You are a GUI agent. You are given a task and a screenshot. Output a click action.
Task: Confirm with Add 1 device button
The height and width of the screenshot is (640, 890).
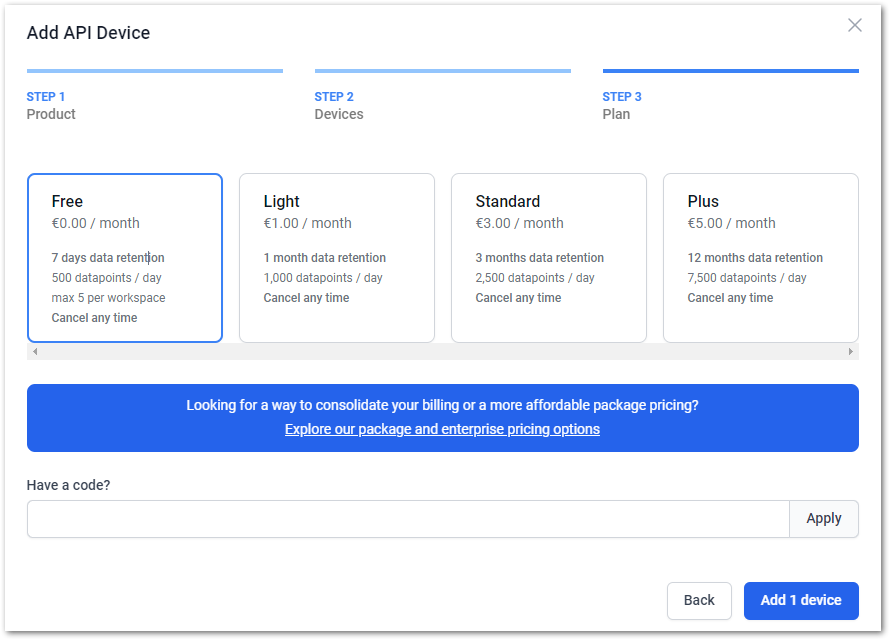(x=801, y=600)
